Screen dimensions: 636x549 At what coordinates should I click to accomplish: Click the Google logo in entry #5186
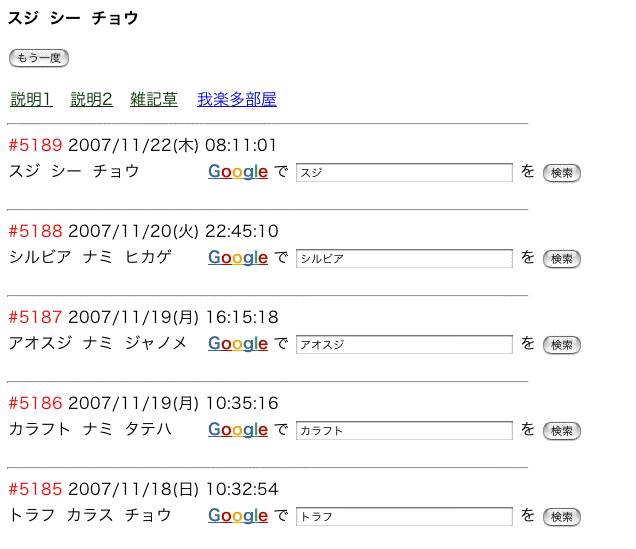238,430
